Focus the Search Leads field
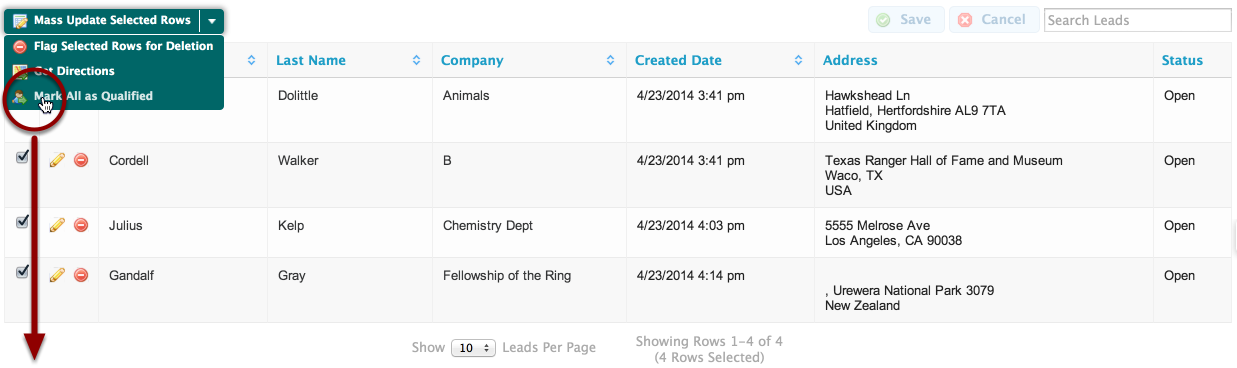Image resolution: width=1237 pixels, height=368 pixels. click(x=1137, y=20)
